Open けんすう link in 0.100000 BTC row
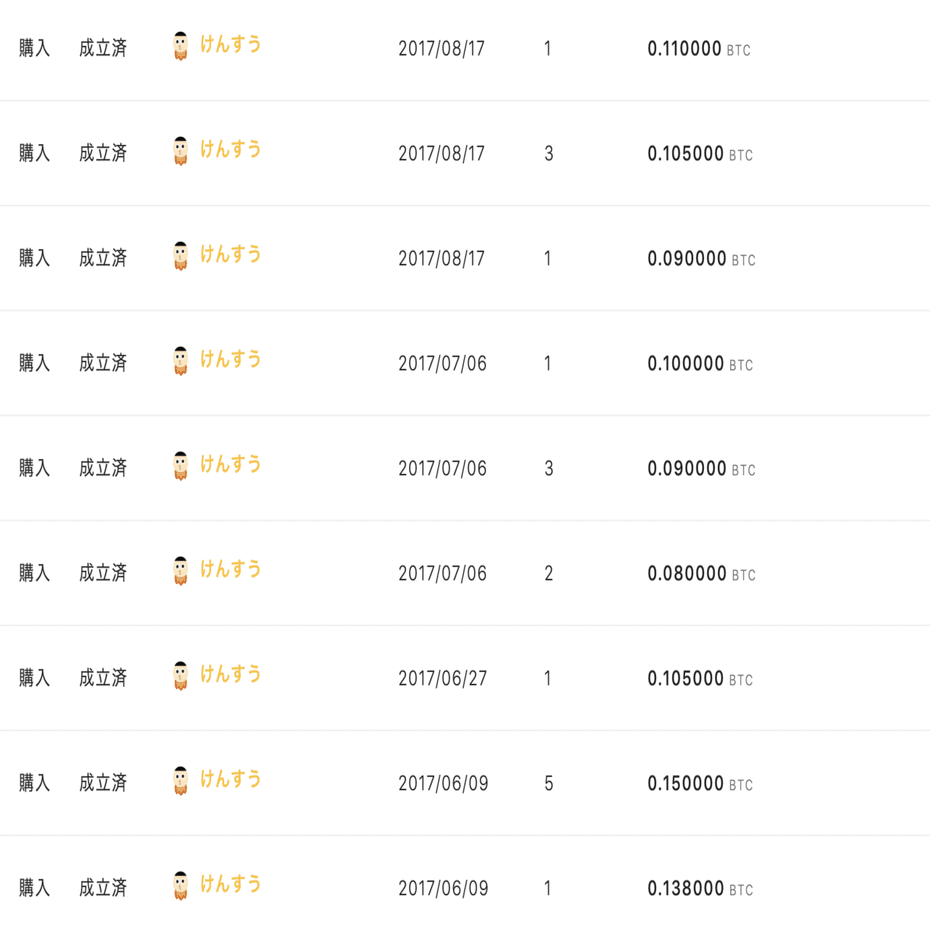The height and width of the screenshot is (930, 930). pos(230,359)
